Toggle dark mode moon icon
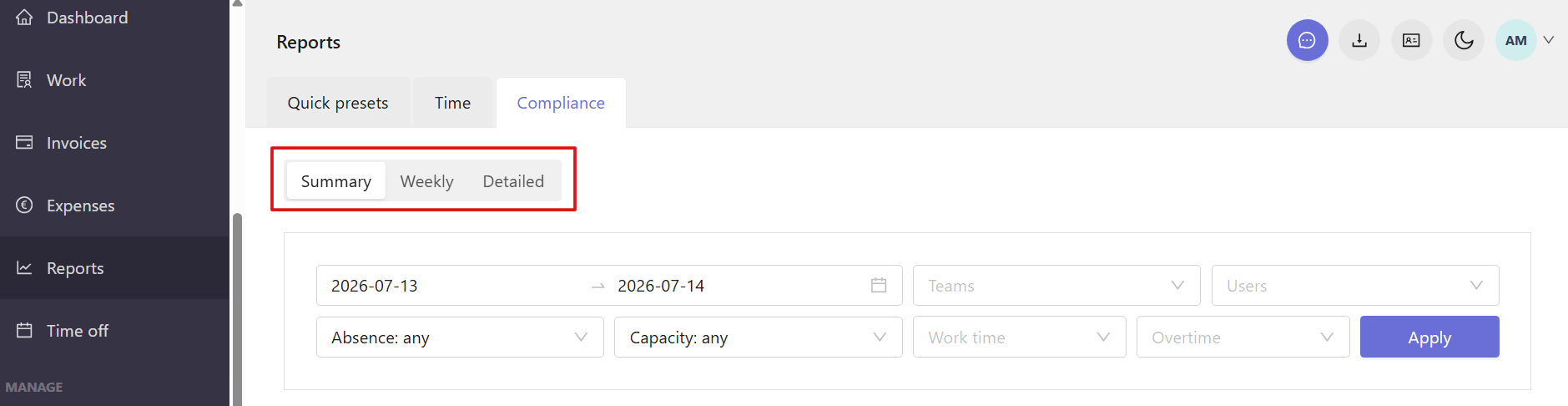Viewport: 1568px width, 406px height. (x=1464, y=40)
